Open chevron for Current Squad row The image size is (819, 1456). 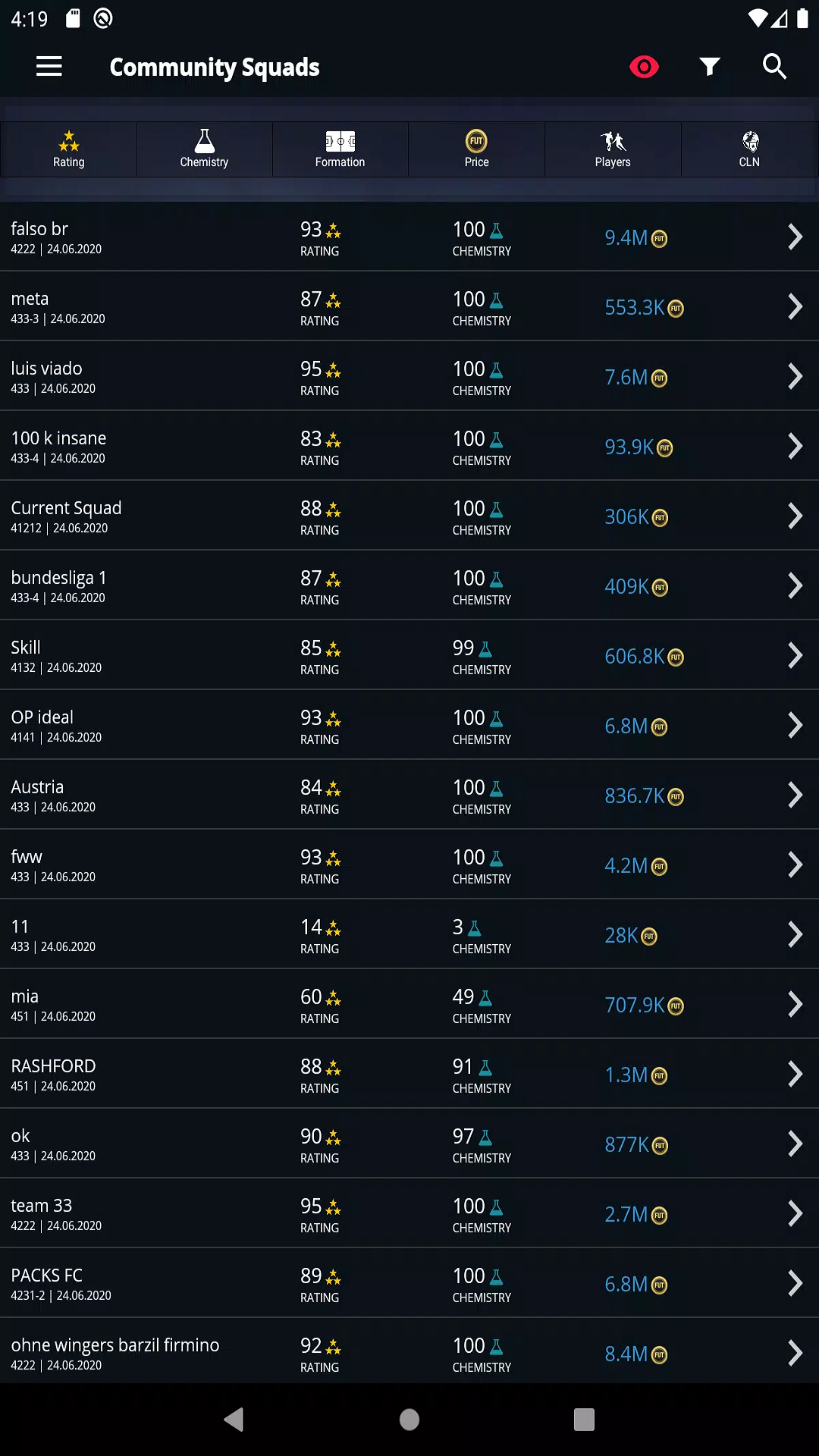pyautogui.click(x=795, y=516)
